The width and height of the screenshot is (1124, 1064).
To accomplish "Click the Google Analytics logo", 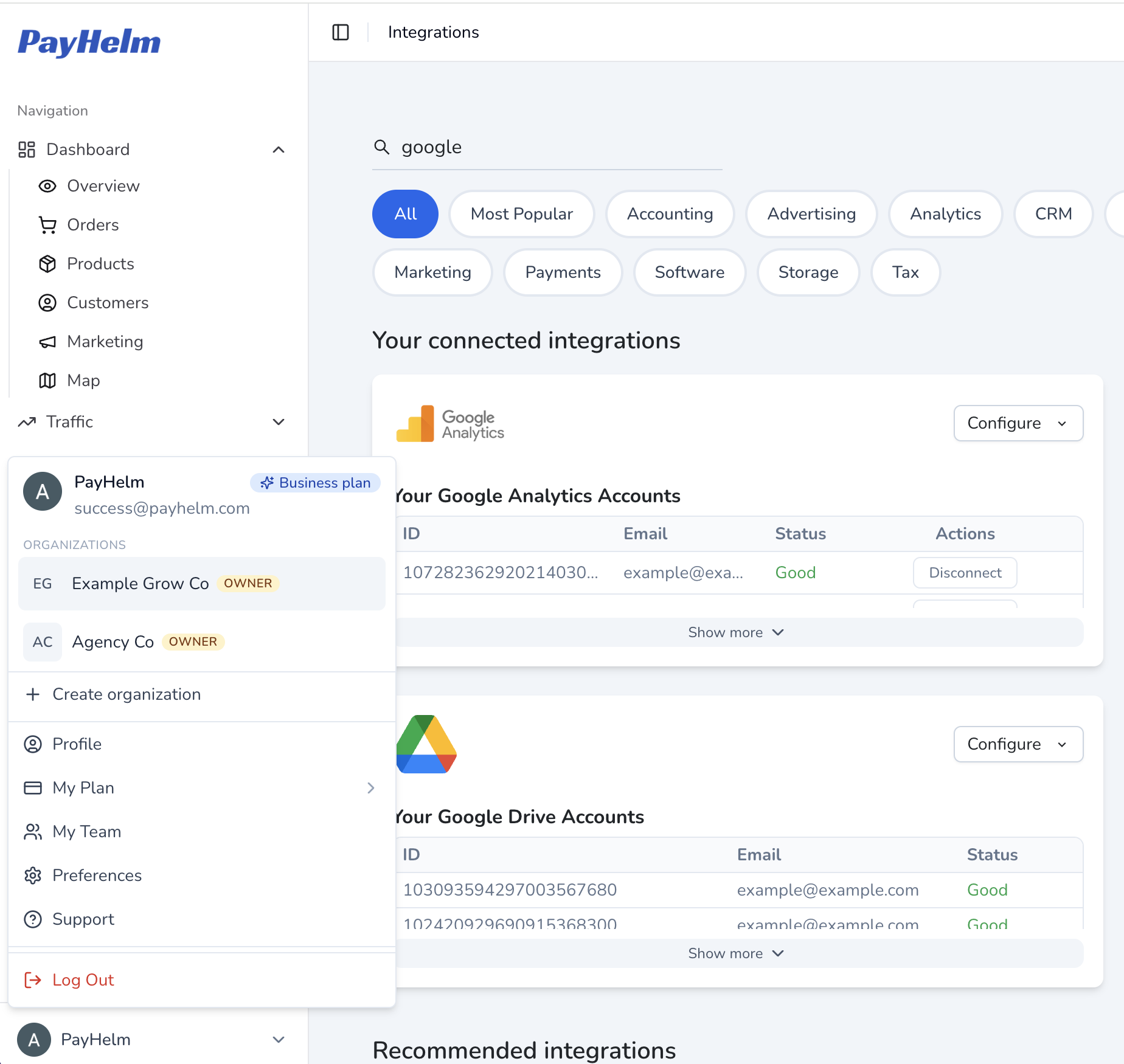I will point(450,423).
